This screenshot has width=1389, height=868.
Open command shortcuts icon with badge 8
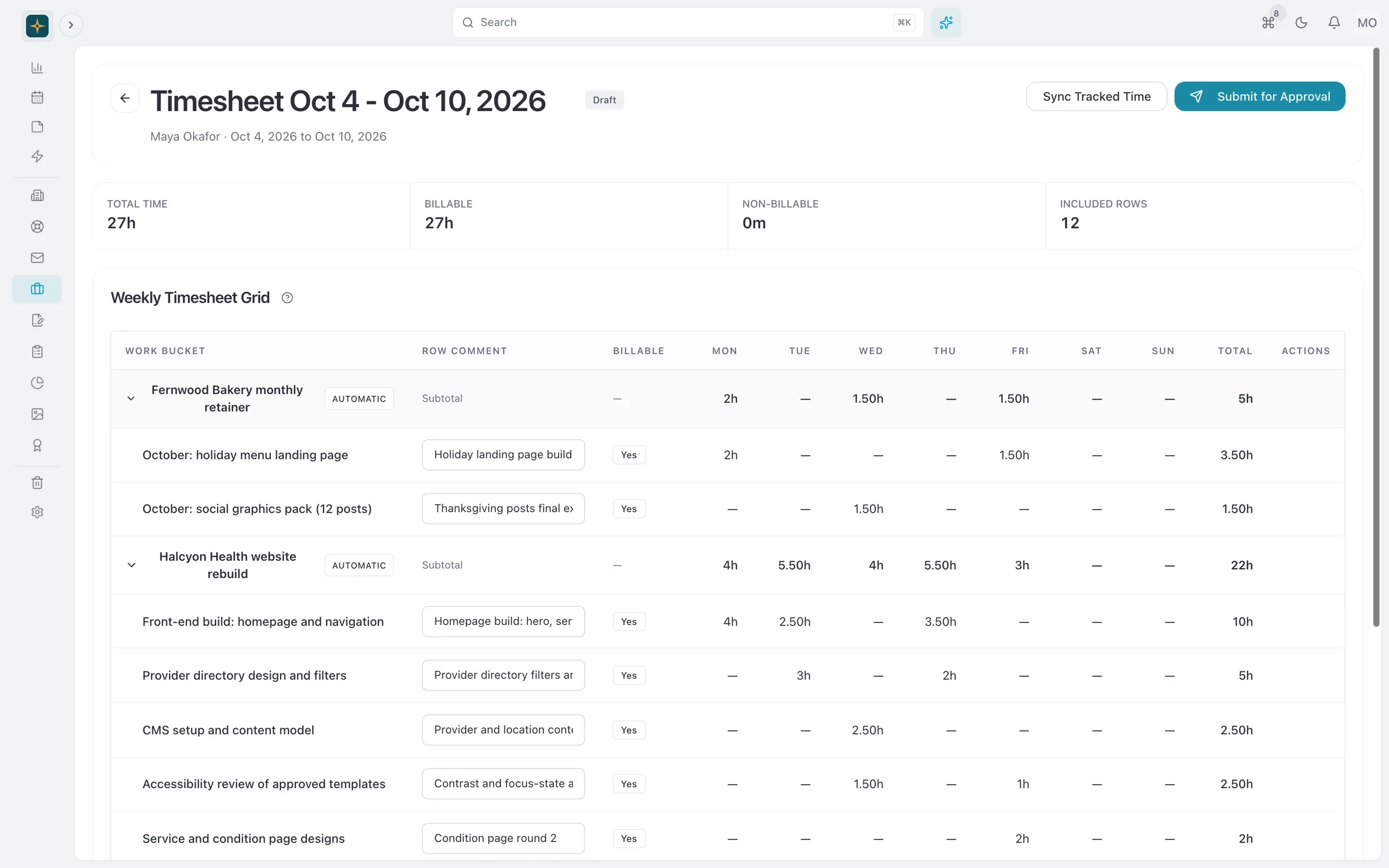[x=1268, y=23]
